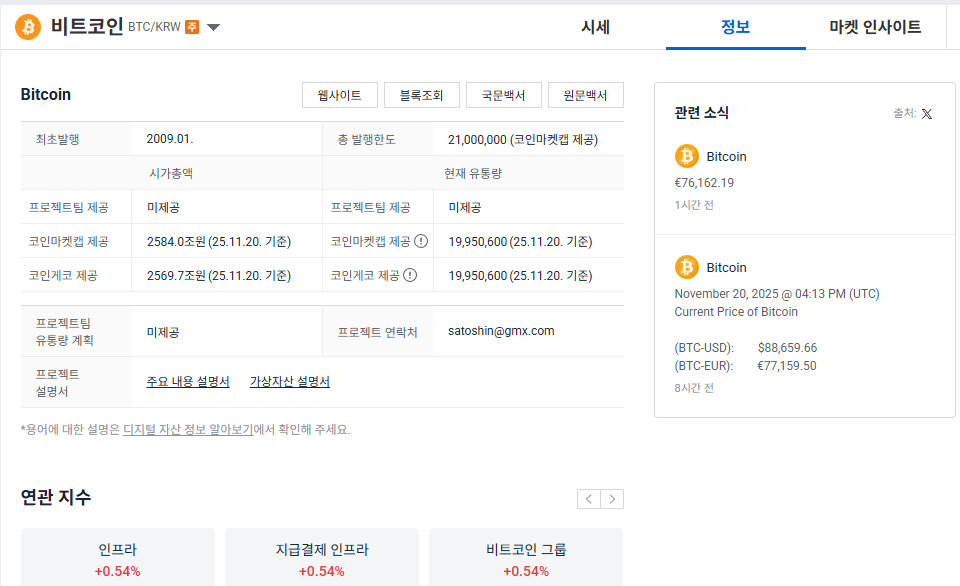Click the €77,159.50 BTC-EUR price

(x=787, y=366)
